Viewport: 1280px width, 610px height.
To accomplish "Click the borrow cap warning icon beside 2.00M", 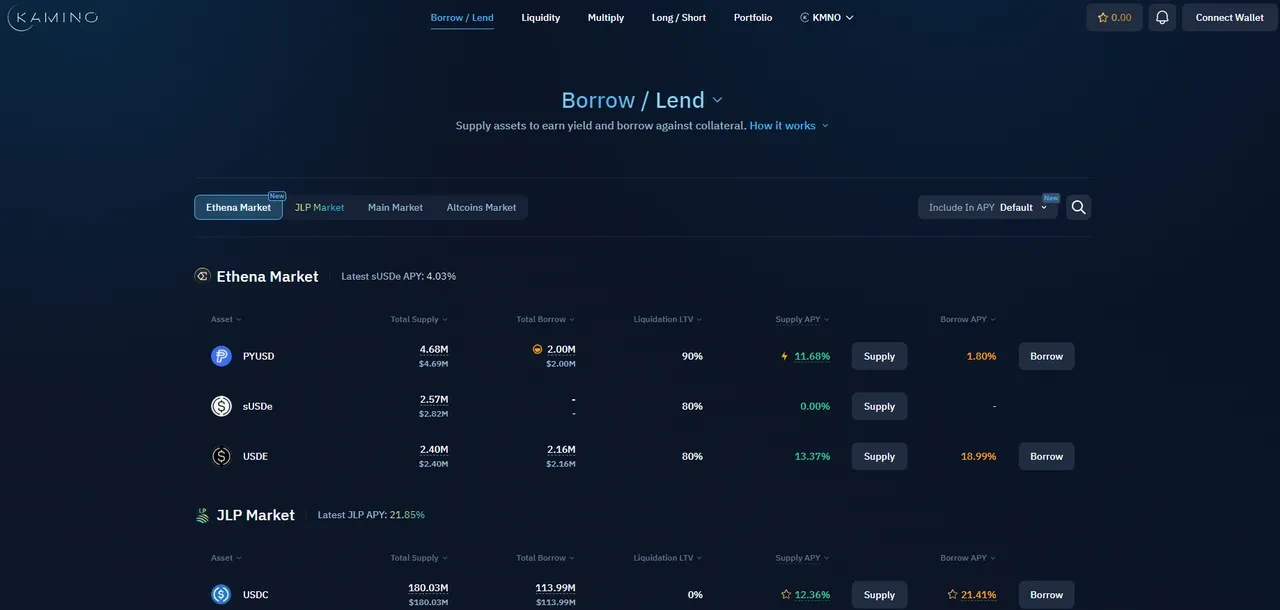I will pos(537,349).
